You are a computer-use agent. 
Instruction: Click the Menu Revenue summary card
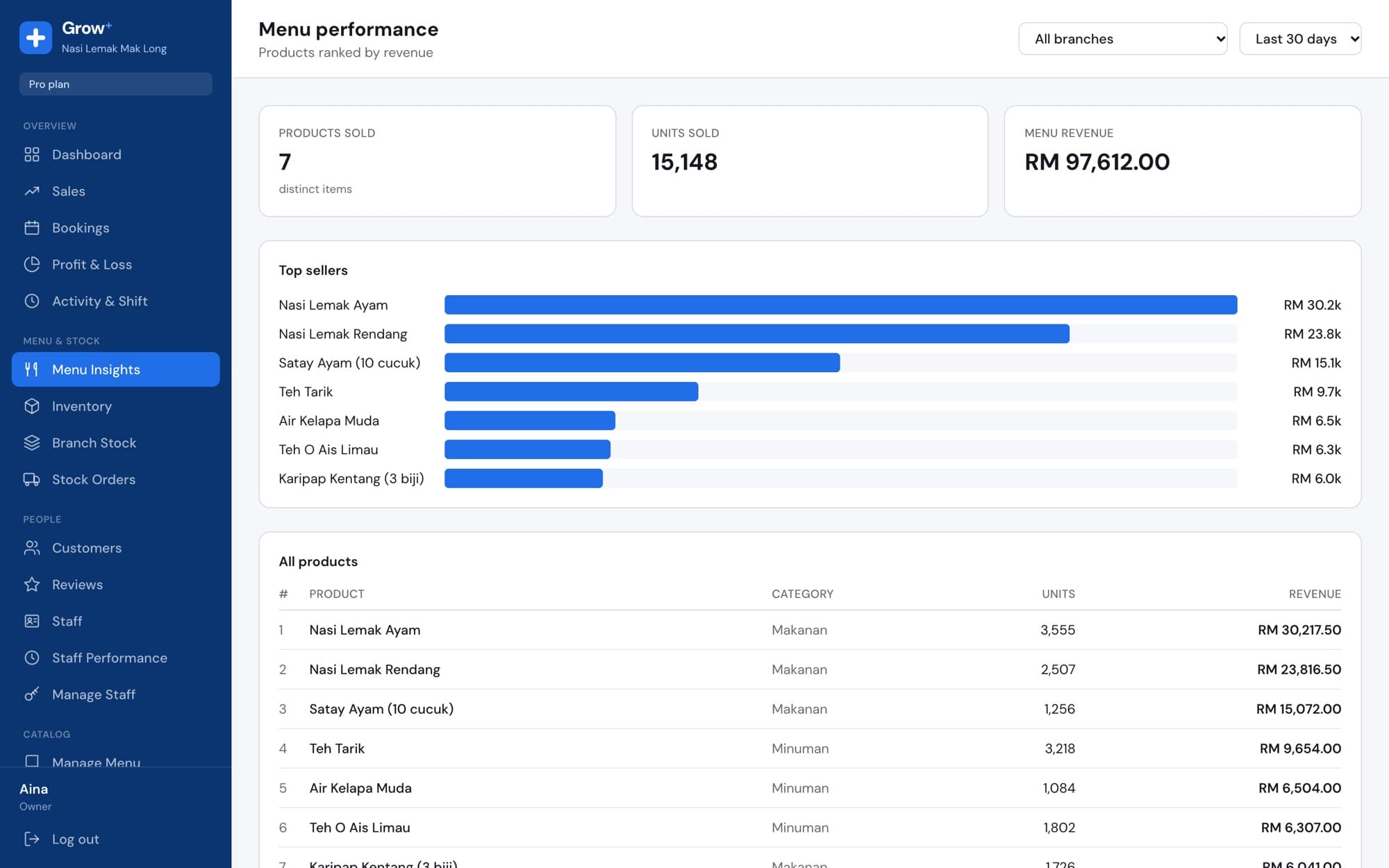pyautogui.click(x=1183, y=161)
